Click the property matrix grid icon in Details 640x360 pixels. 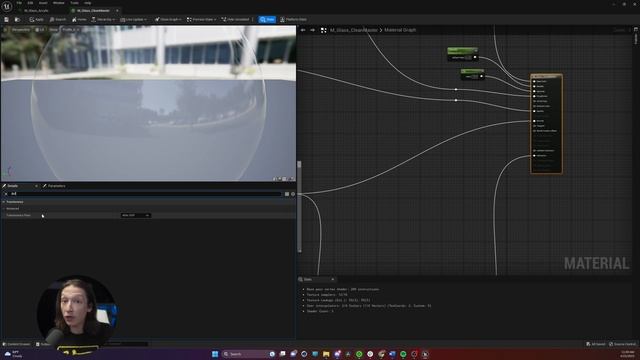click(x=287, y=194)
